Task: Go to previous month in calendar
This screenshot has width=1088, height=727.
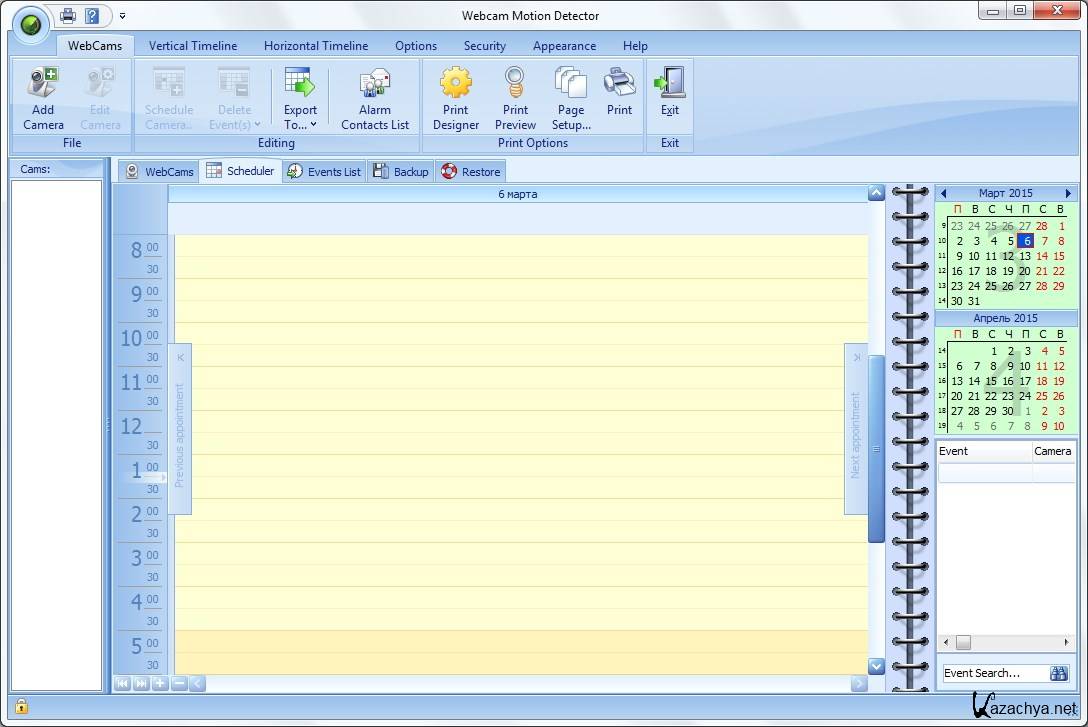Action: 943,193
